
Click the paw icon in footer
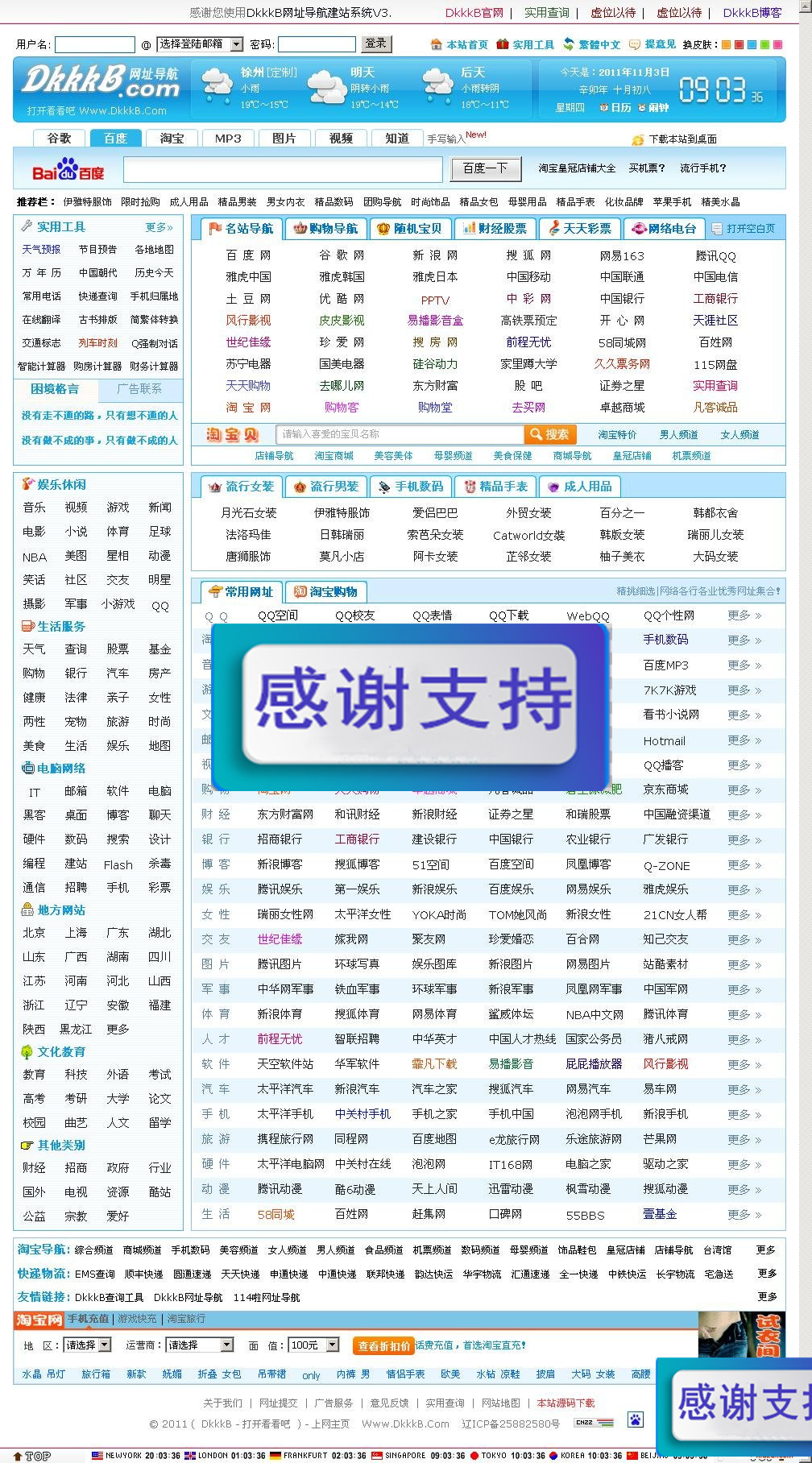[x=636, y=1419]
